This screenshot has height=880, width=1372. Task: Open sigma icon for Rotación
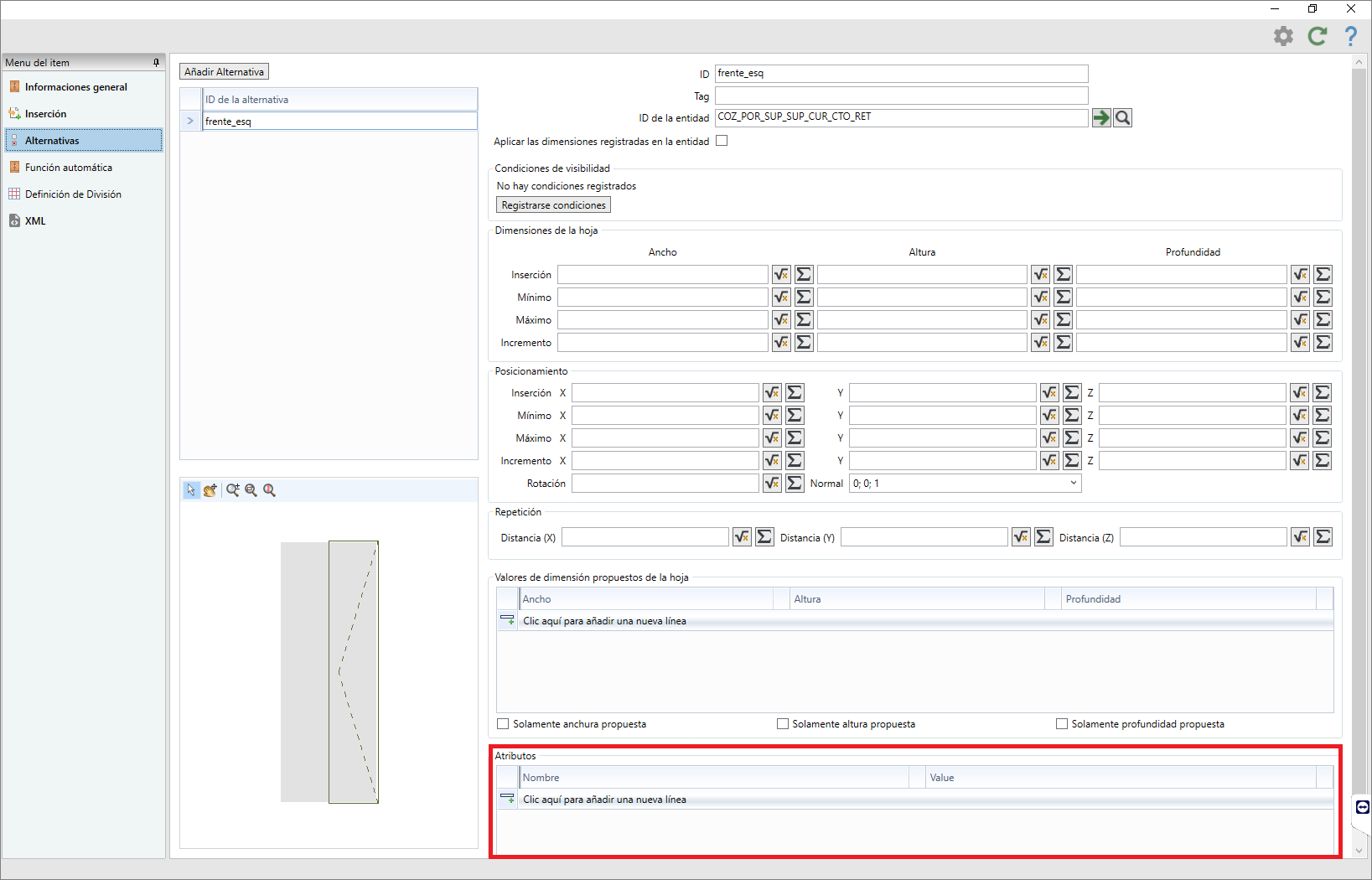795,484
